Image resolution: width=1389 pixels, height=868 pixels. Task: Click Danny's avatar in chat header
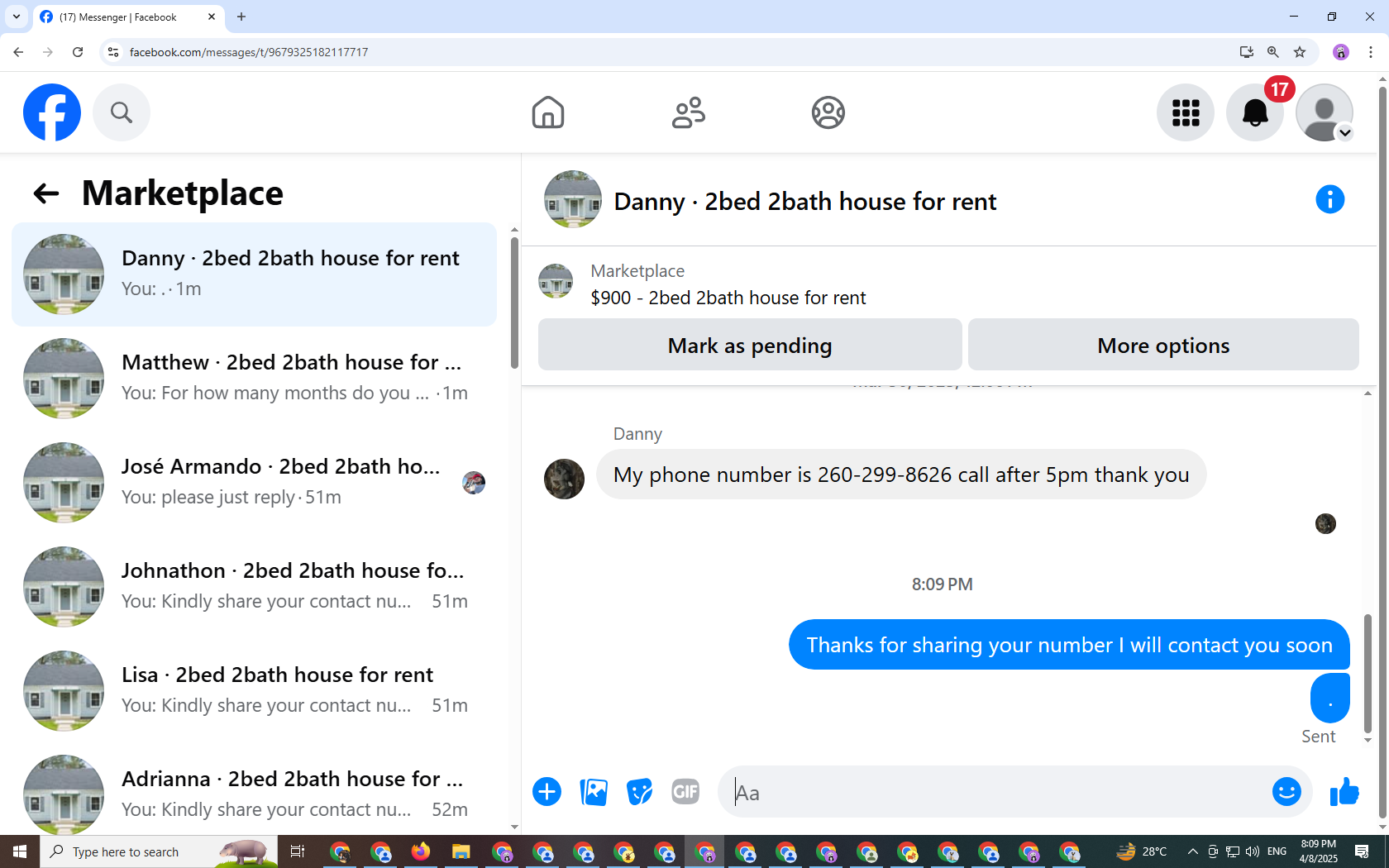pyautogui.click(x=572, y=199)
